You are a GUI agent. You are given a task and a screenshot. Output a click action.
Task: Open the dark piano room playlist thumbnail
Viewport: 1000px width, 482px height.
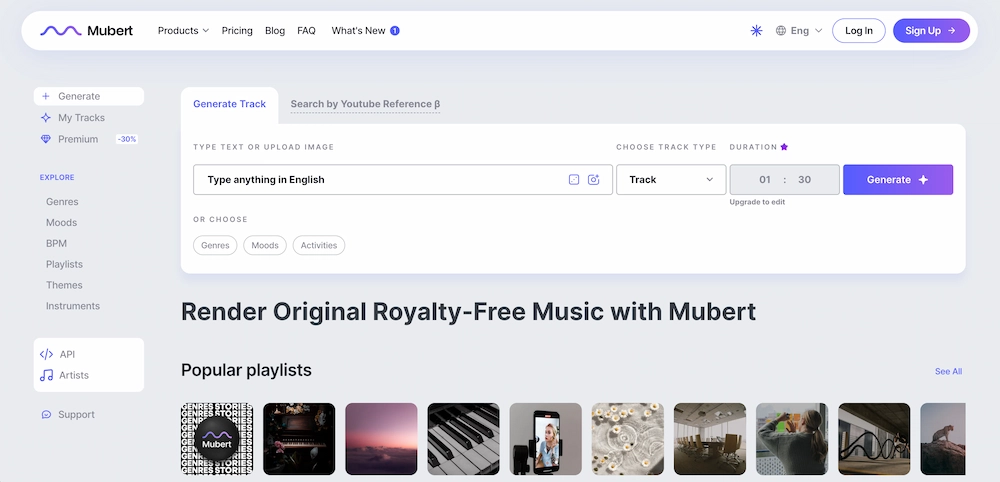pos(299,439)
